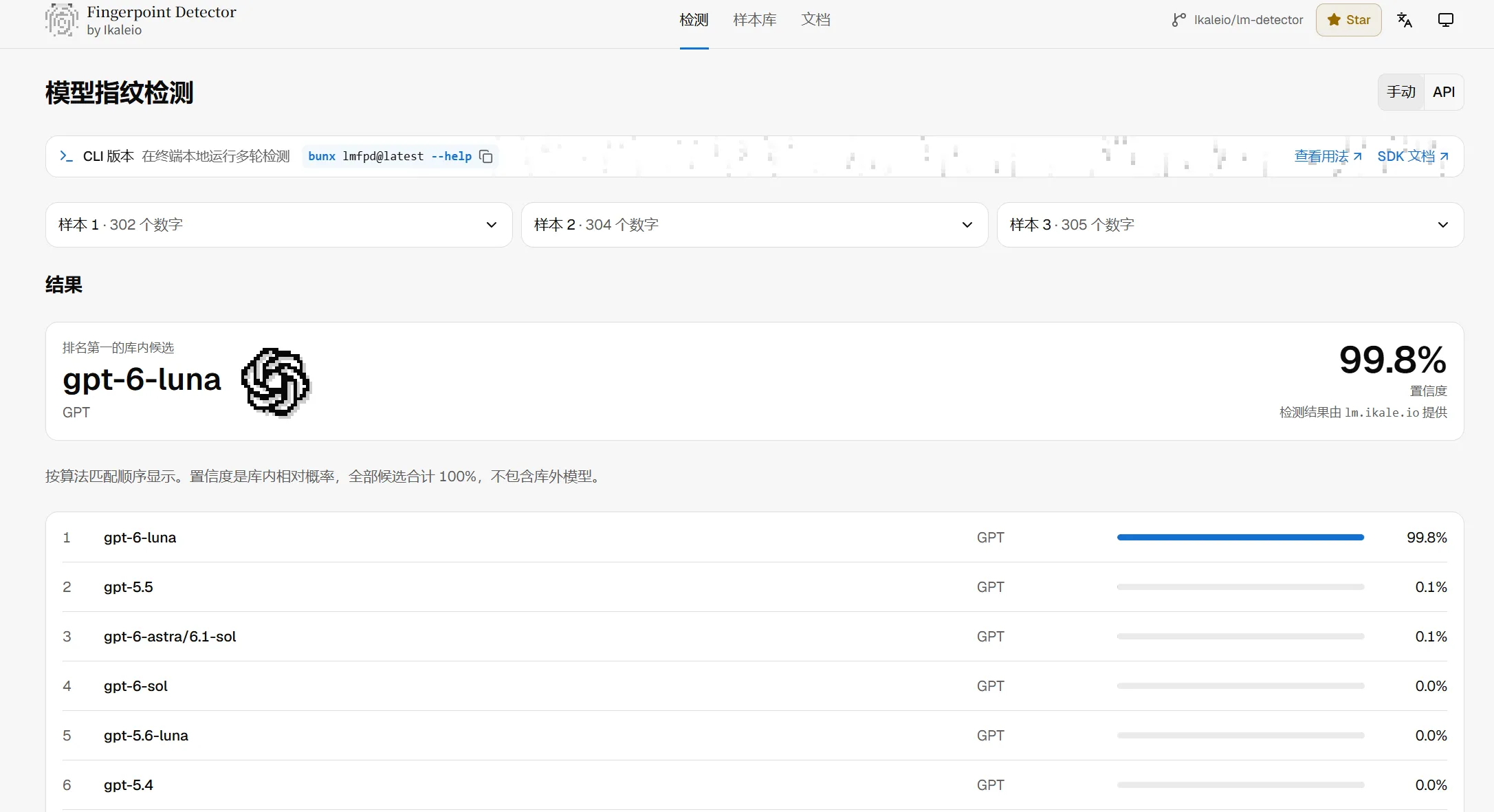This screenshot has height=812, width=1494.
Task: Click the git branch repository icon
Action: tap(1179, 20)
